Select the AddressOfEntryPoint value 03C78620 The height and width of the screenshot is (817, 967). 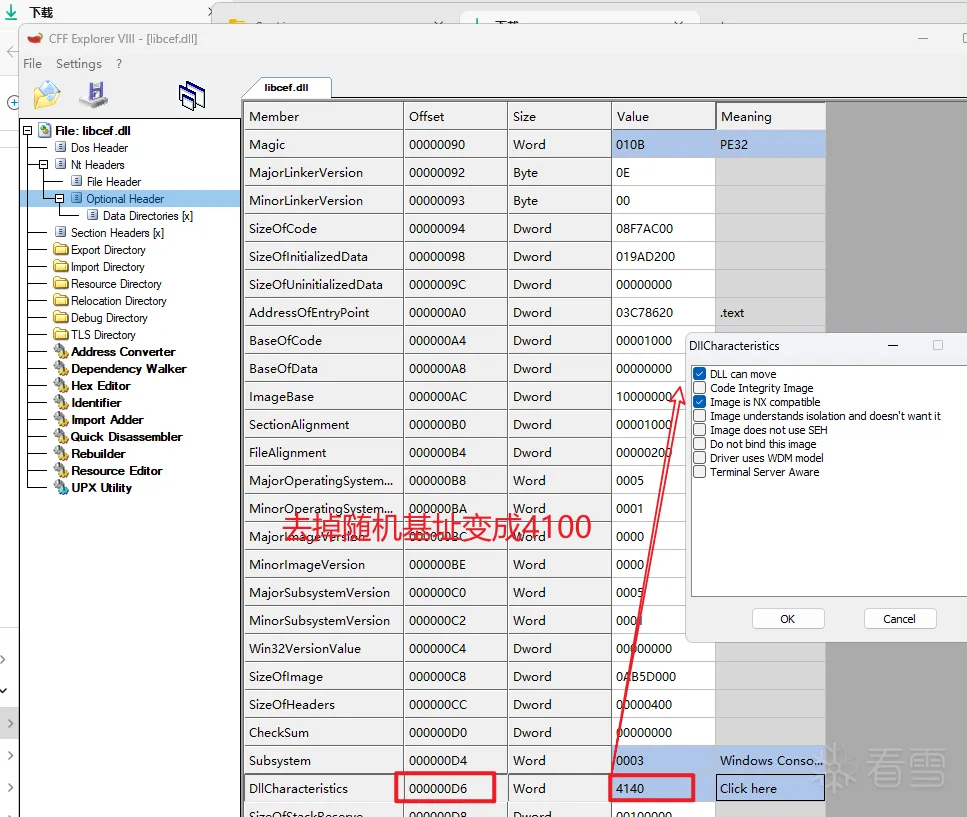click(663, 312)
